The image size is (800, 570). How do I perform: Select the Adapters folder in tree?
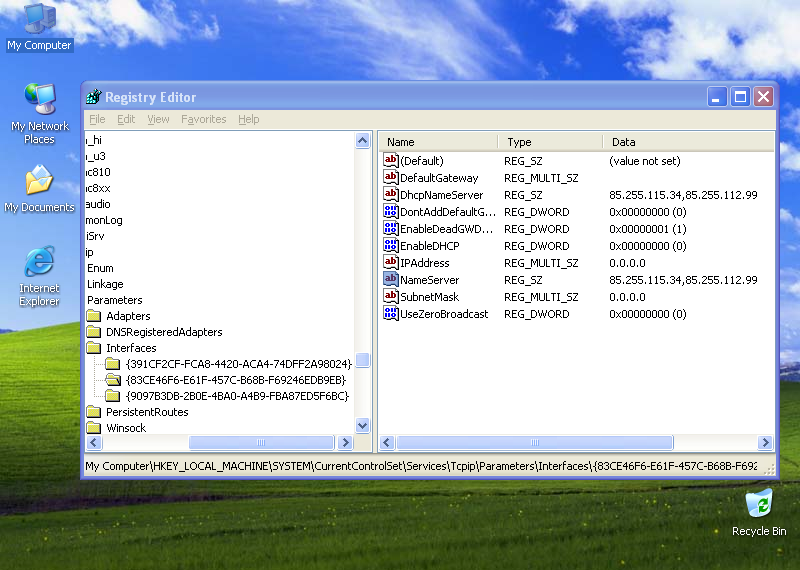[128, 316]
